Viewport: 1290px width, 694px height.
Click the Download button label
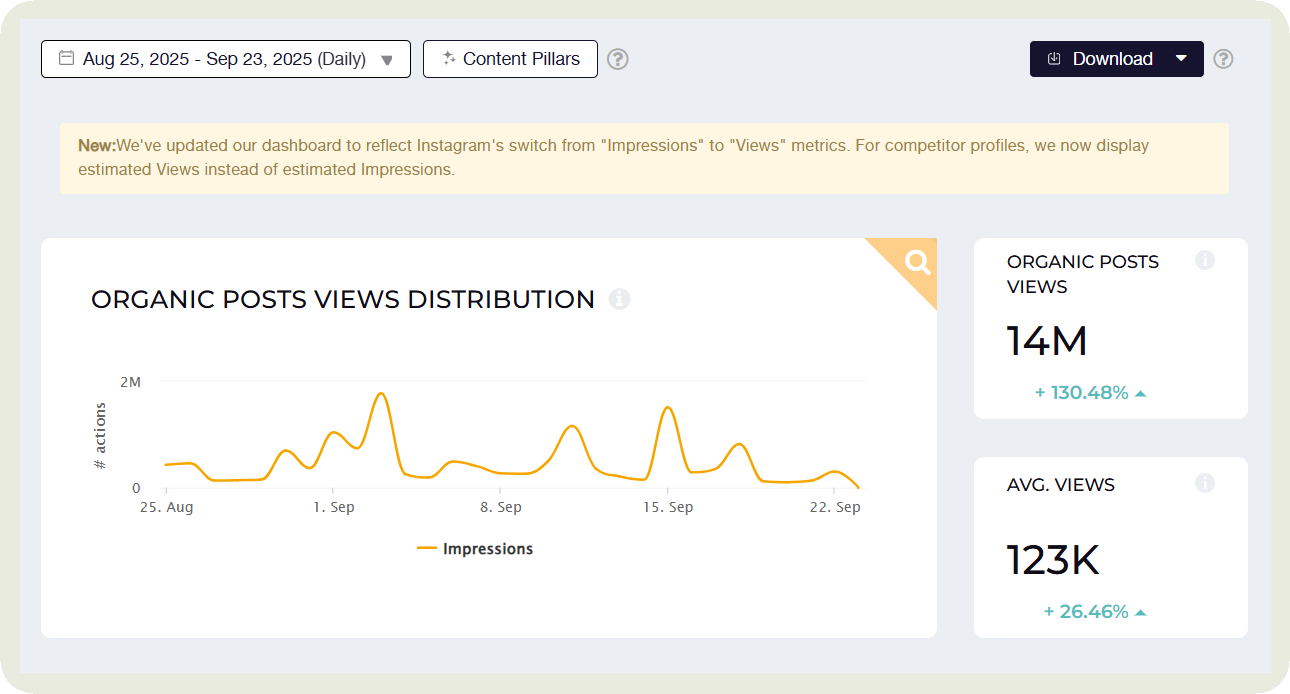pyautogui.click(x=1112, y=59)
